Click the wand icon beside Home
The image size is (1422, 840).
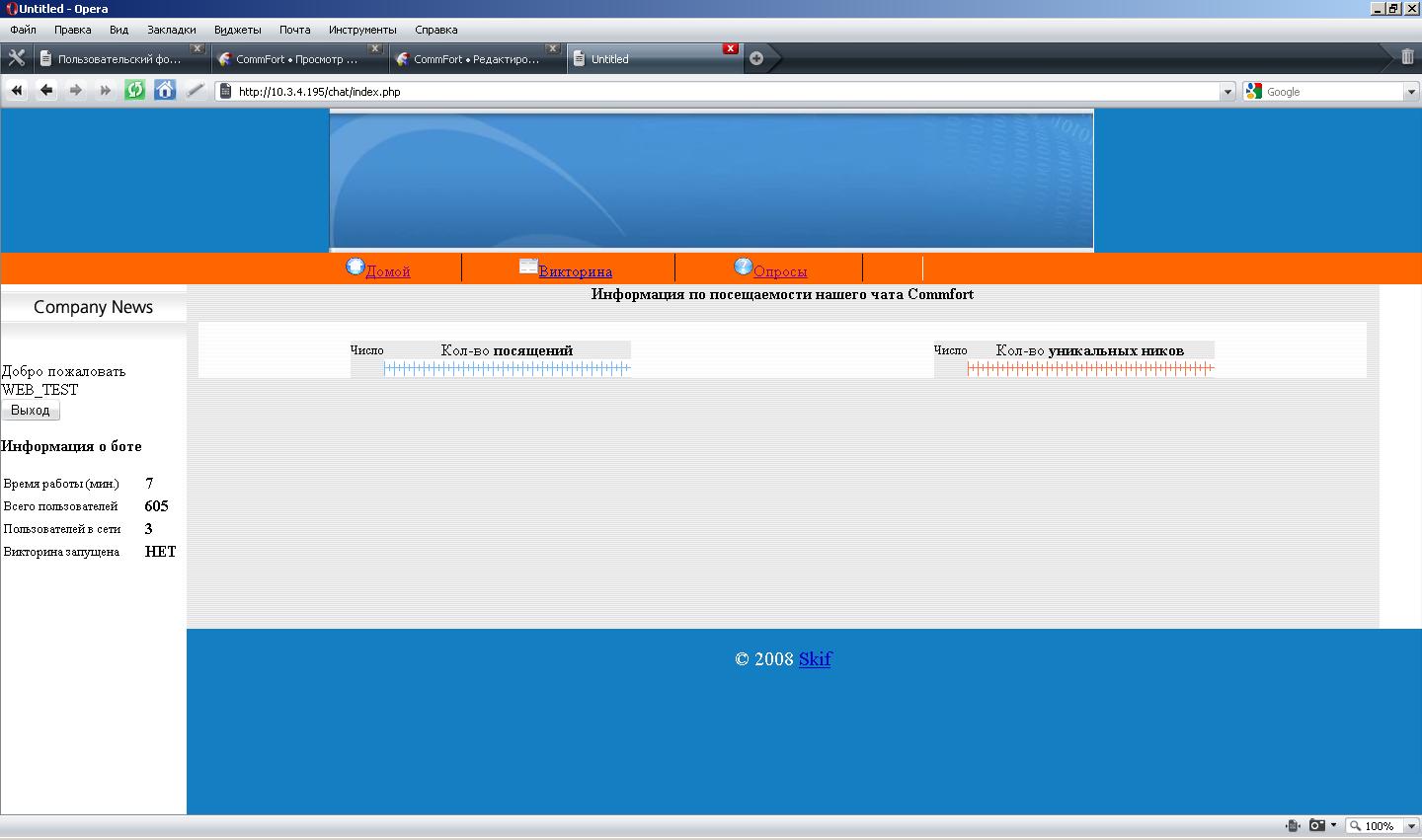(x=196, y=91)
